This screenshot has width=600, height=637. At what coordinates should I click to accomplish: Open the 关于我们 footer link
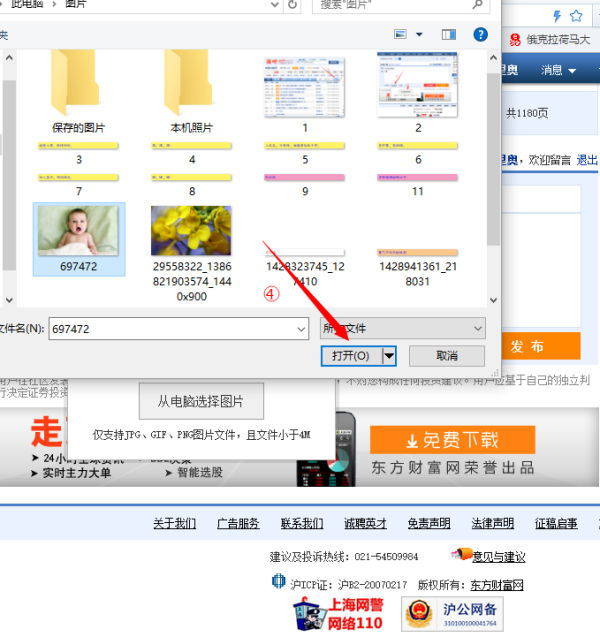tap(174, 523)
